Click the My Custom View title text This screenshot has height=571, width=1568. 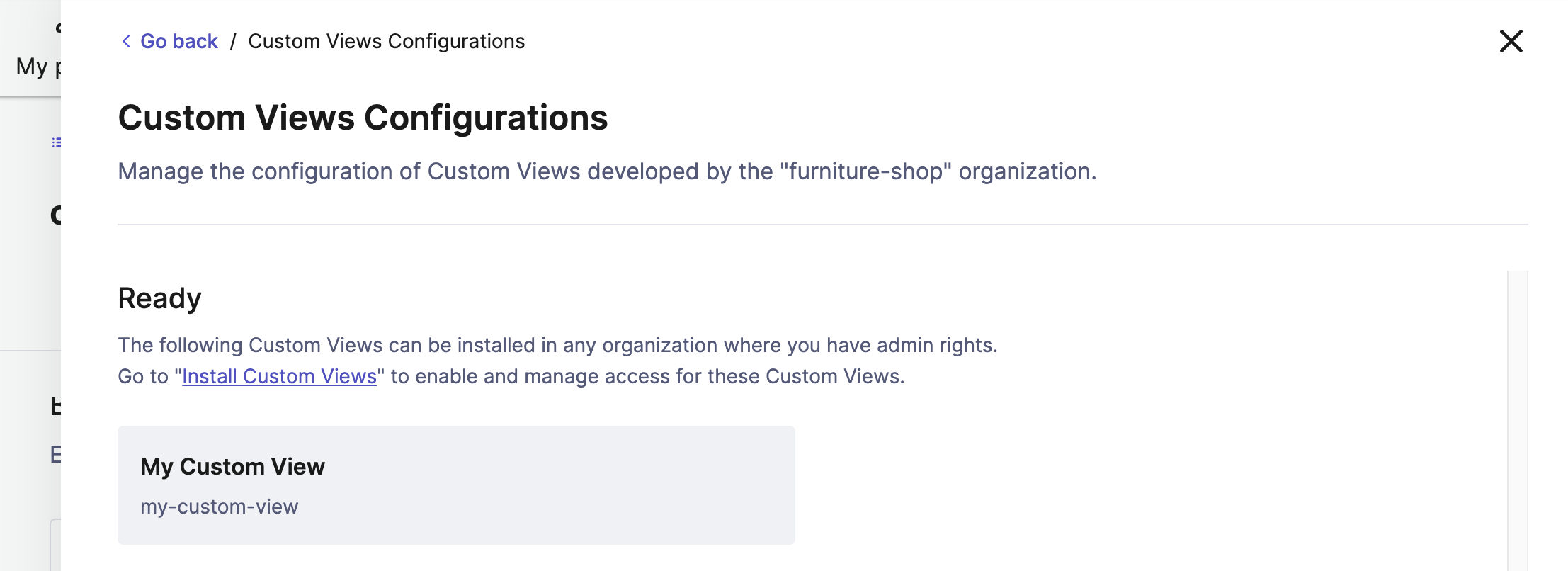click(x=232, y=466)
